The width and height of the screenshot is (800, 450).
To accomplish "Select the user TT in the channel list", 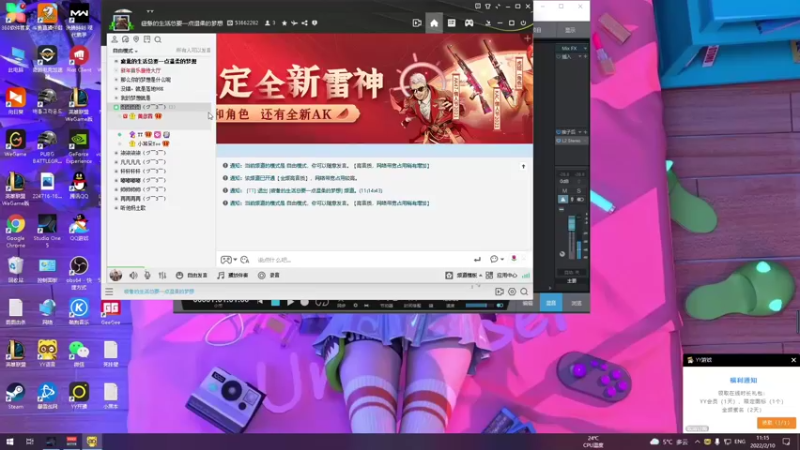I will [140, 135].
